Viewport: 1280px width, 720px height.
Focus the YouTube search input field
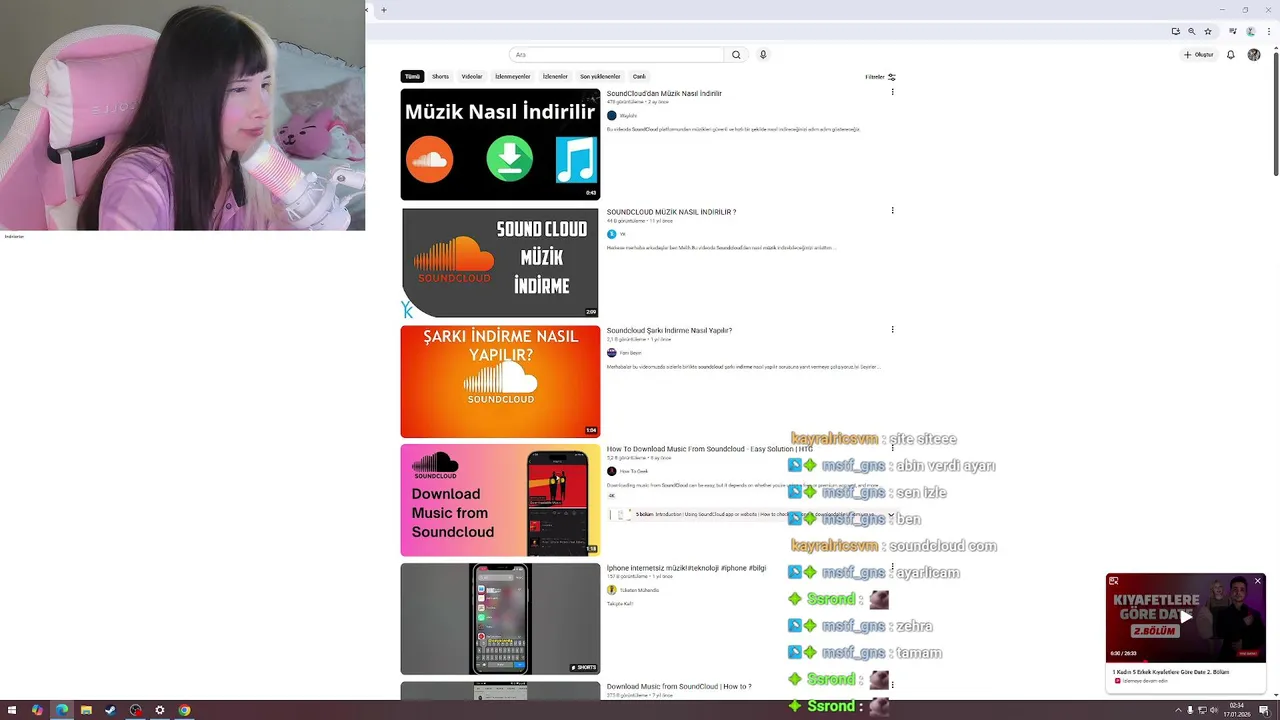tap(617, 55)
